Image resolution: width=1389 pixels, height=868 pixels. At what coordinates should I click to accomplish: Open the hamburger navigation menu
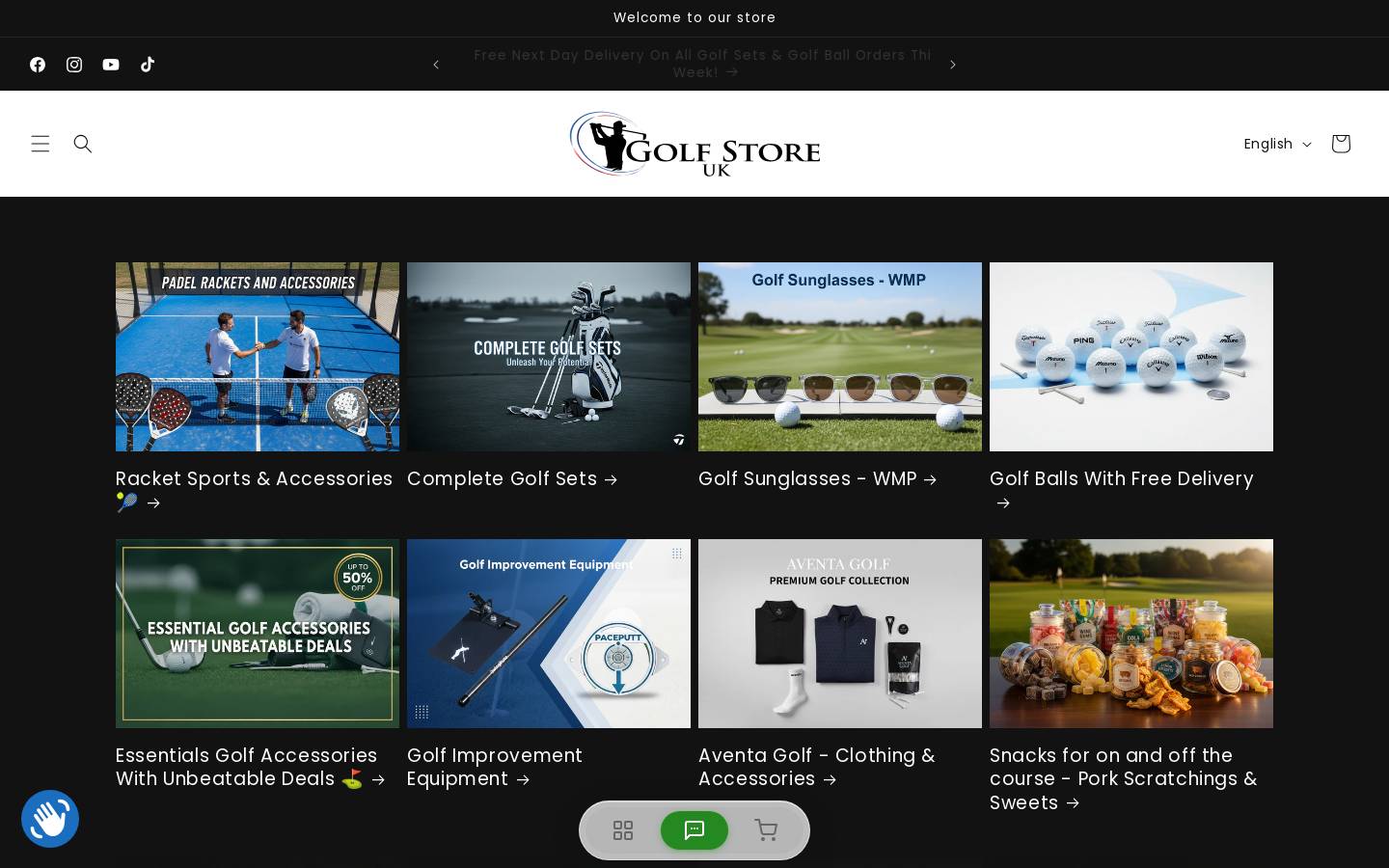[41, 144]
